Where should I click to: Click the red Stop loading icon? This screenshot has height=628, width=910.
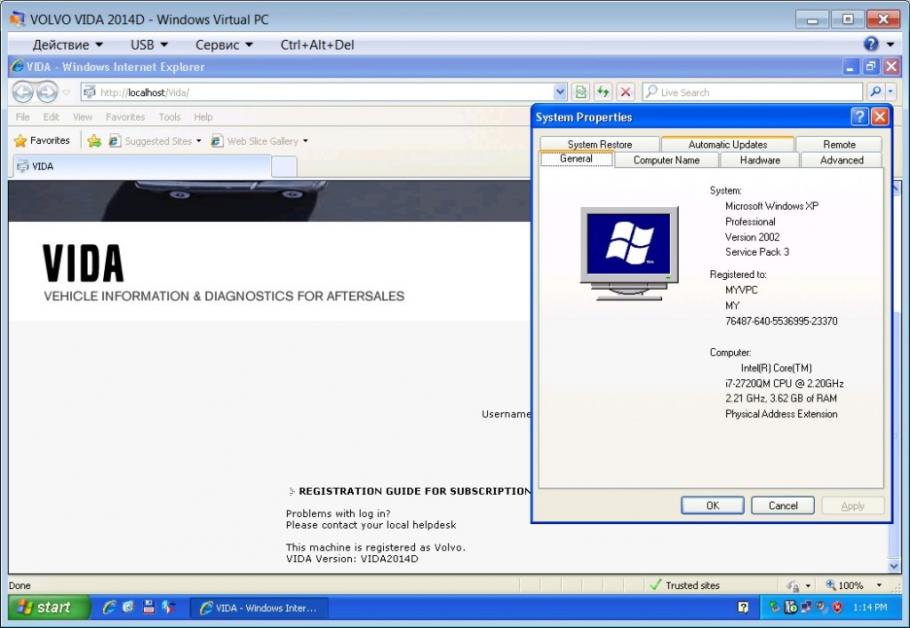click(626, 92)
